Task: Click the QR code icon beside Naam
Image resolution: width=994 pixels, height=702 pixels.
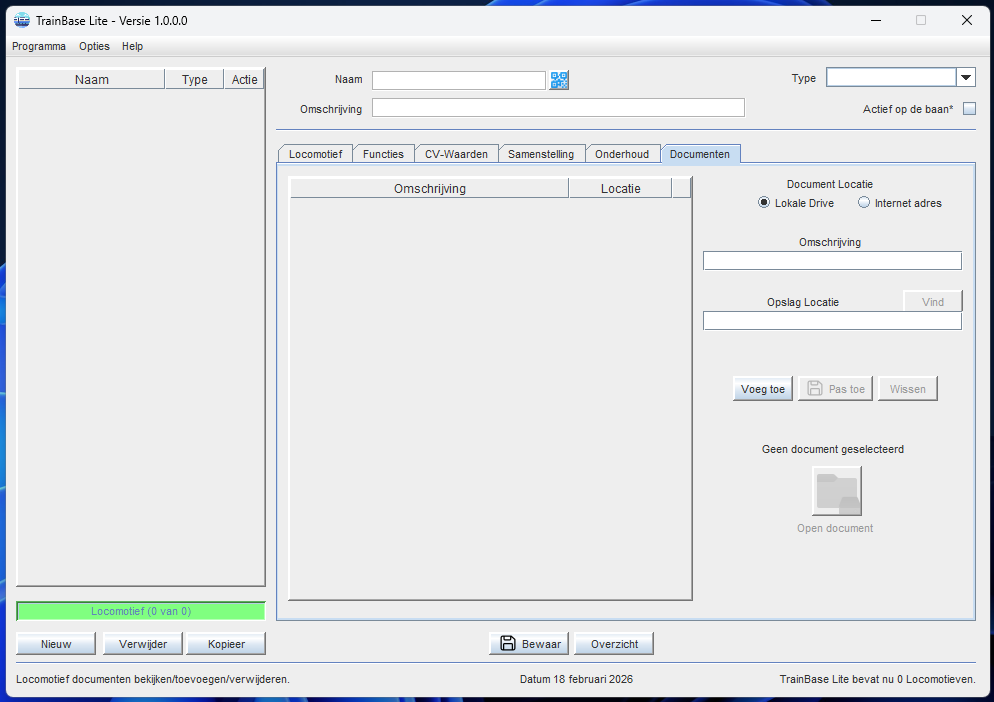Action: 559,81
